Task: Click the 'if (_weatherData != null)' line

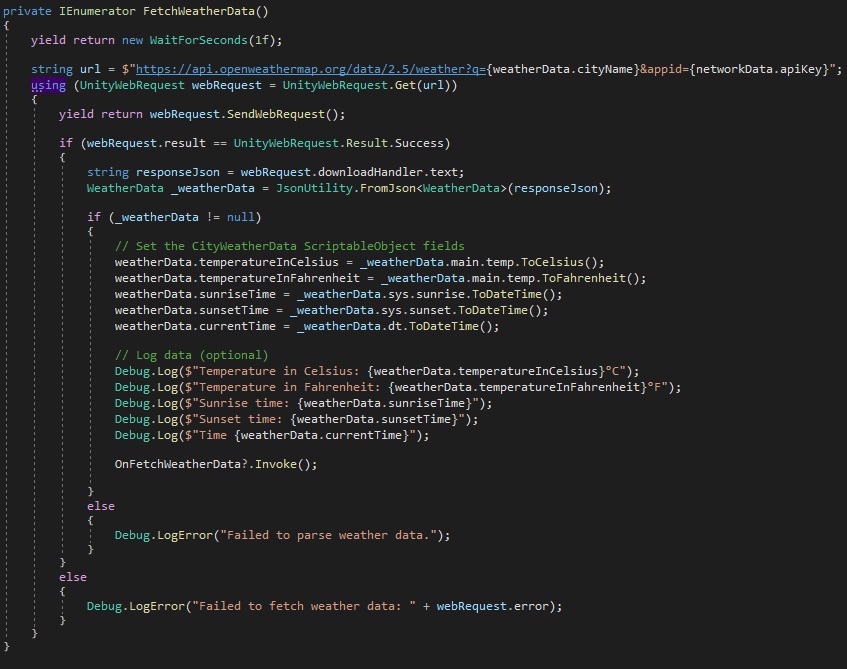Action: [174, 217]
